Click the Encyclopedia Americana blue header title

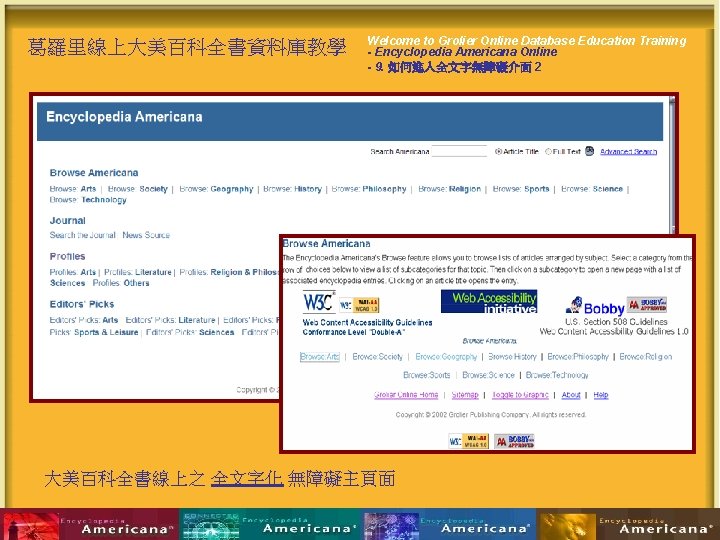(x=124, y=117)
